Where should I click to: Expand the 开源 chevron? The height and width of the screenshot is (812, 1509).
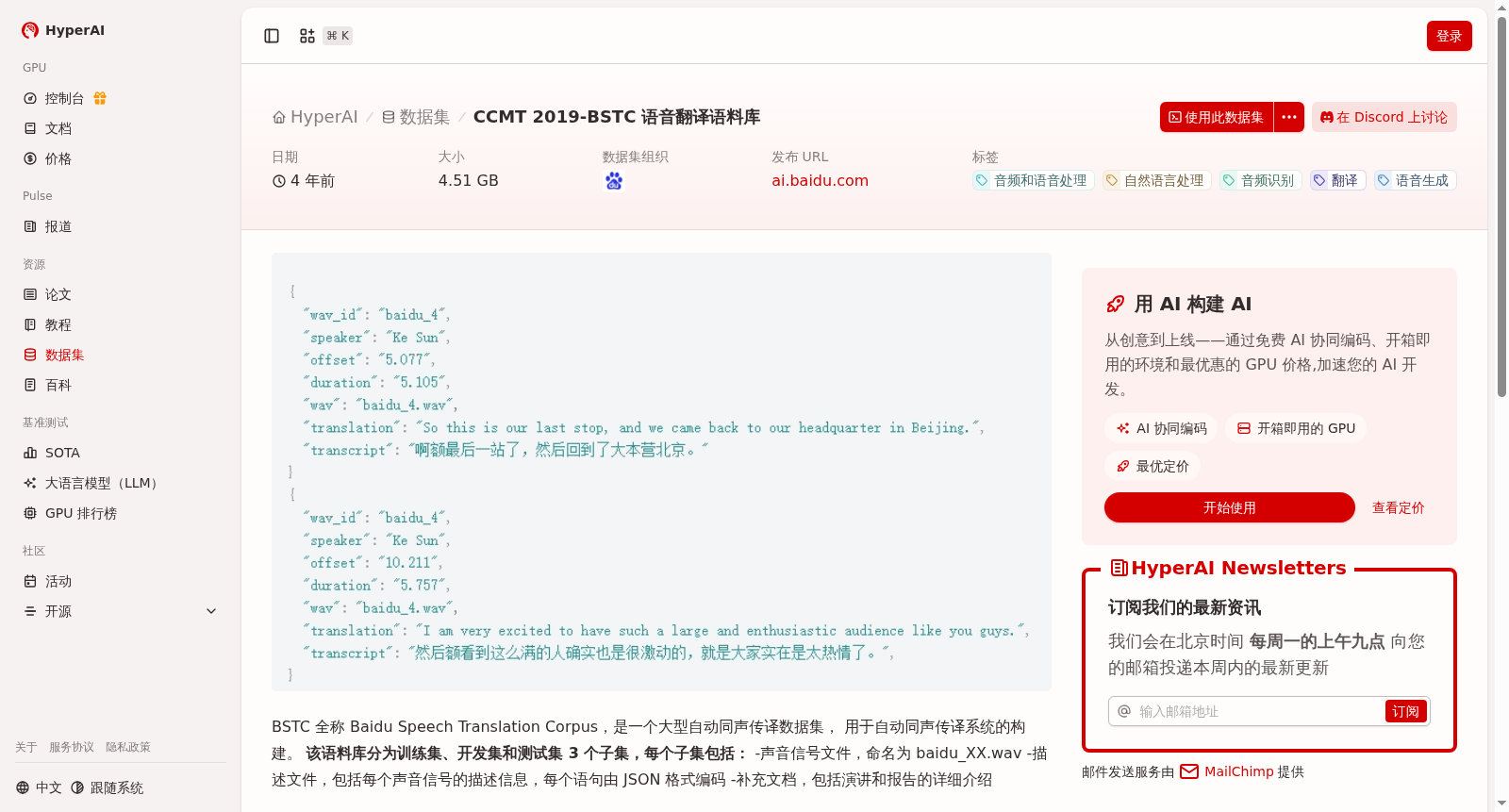[211, 611]
